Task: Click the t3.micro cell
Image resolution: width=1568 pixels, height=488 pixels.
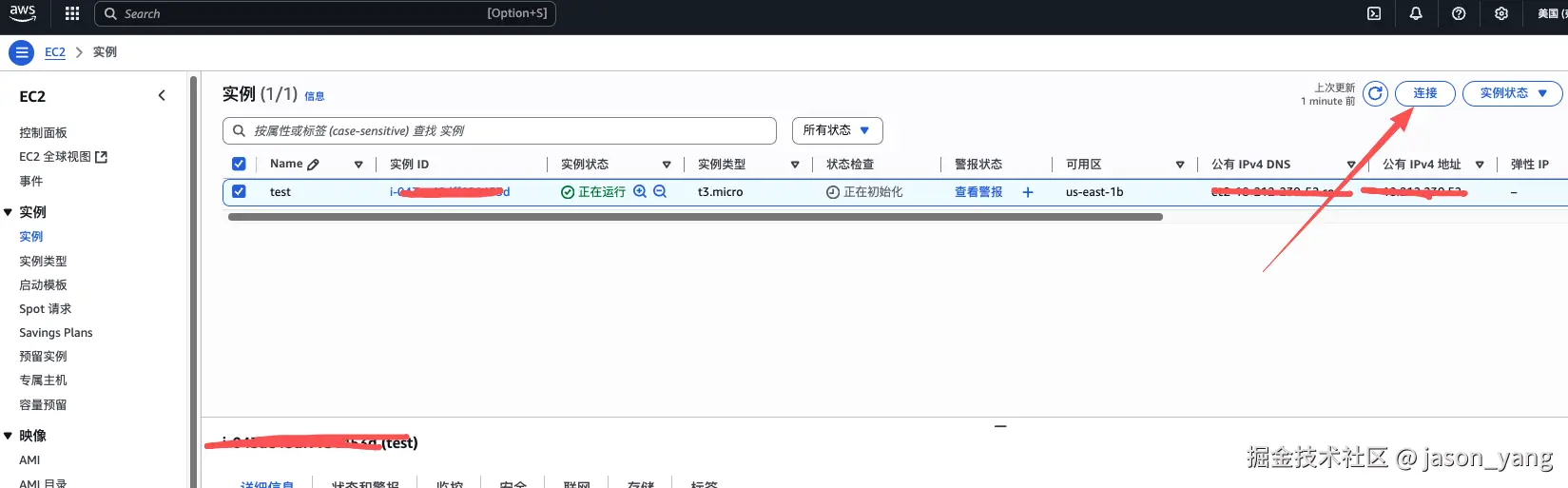Action: [x=721, y=192]
